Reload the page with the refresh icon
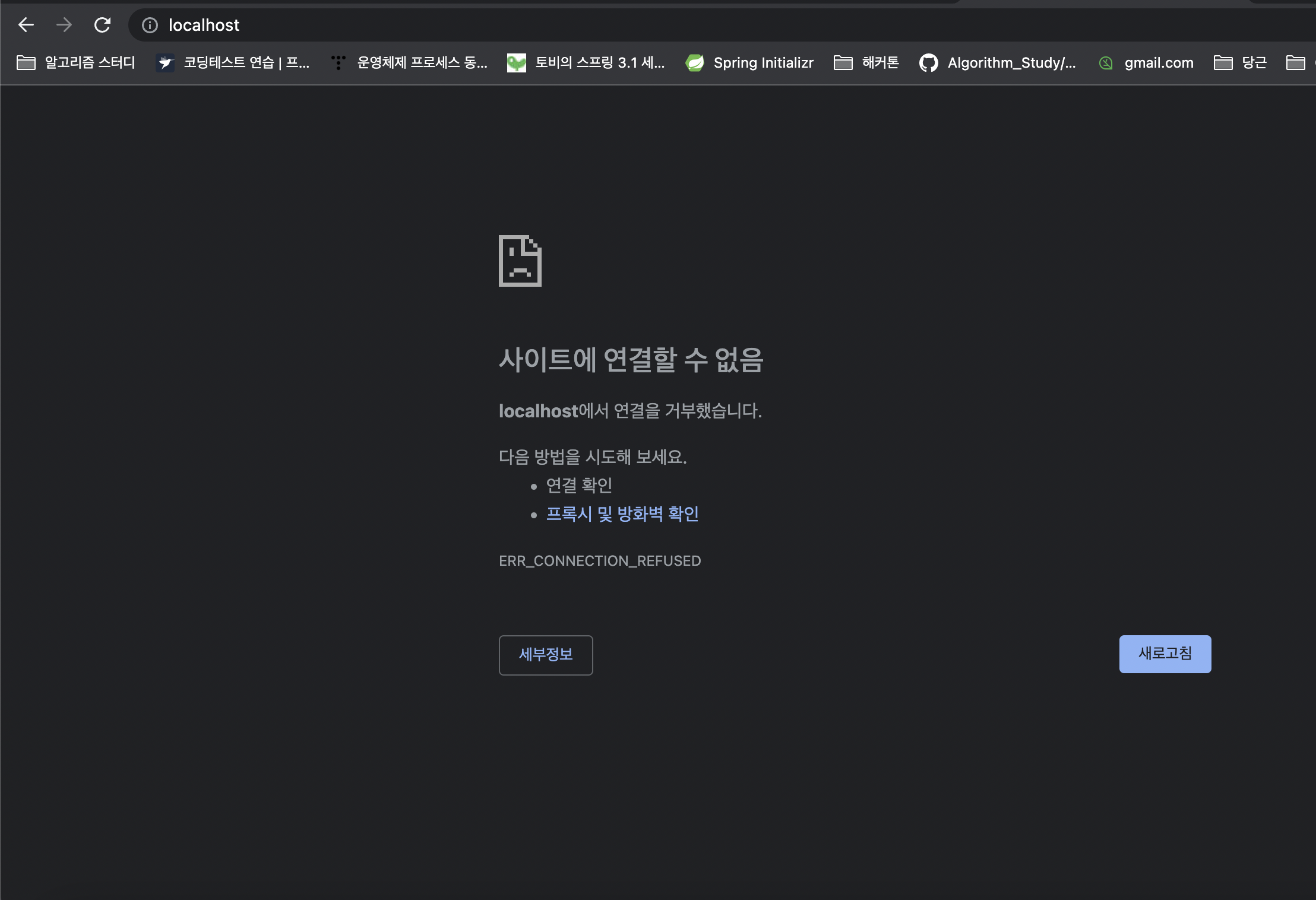Screen dimensions: 1316x900 pos(102,25)
